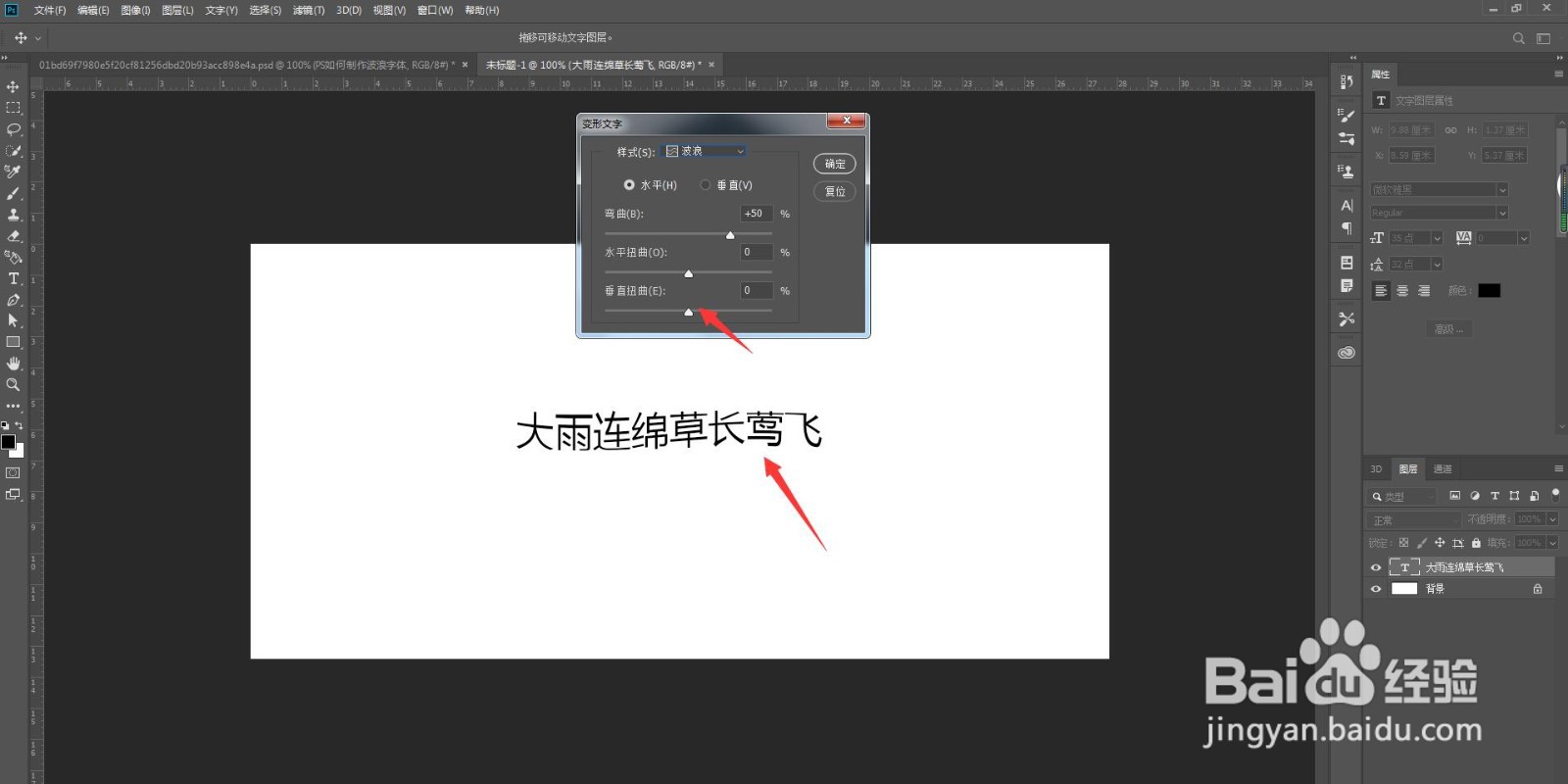Select the Lasso tool
This screenshot has width=1568, height=784.
13,129
